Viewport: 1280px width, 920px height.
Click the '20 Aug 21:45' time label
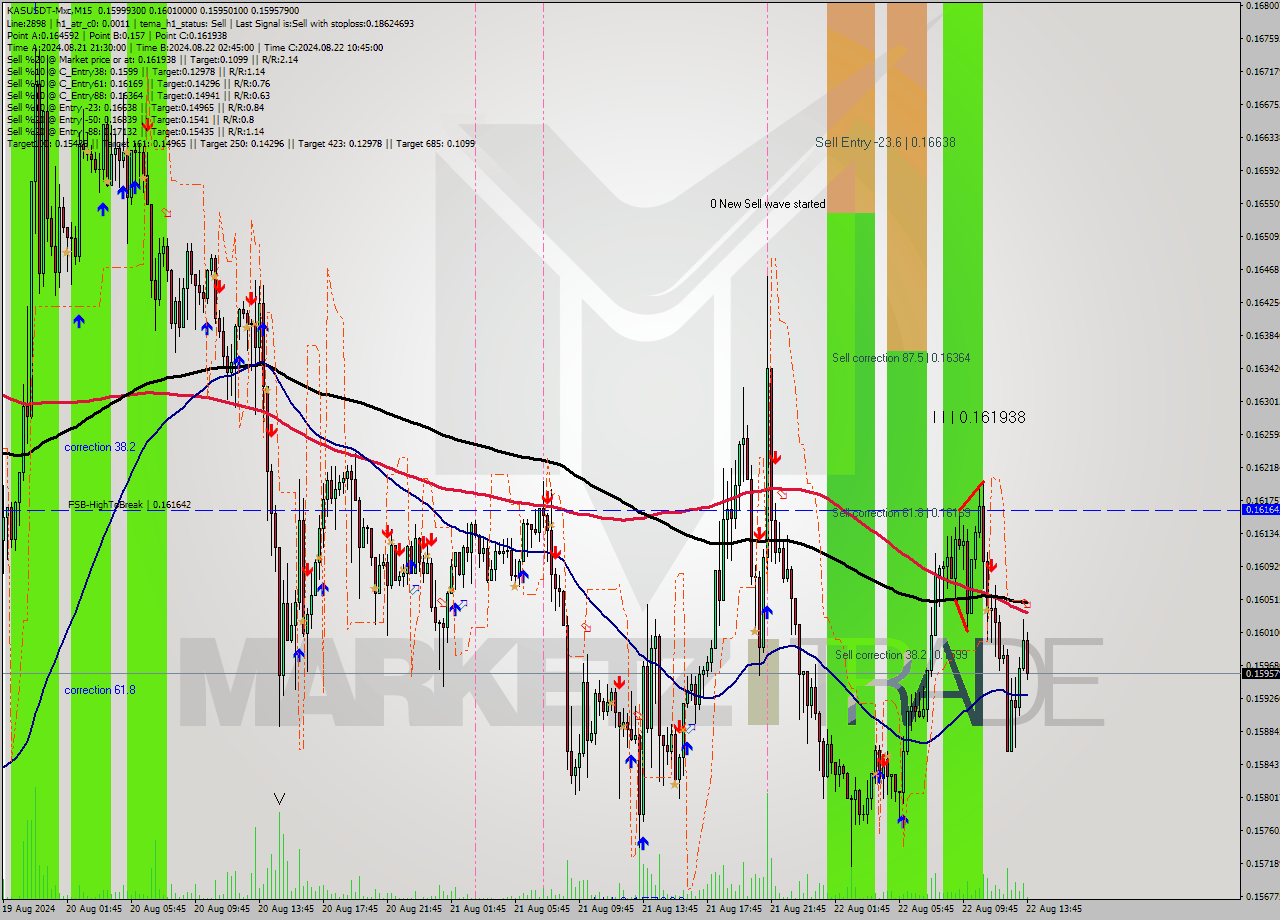point(416,909)
